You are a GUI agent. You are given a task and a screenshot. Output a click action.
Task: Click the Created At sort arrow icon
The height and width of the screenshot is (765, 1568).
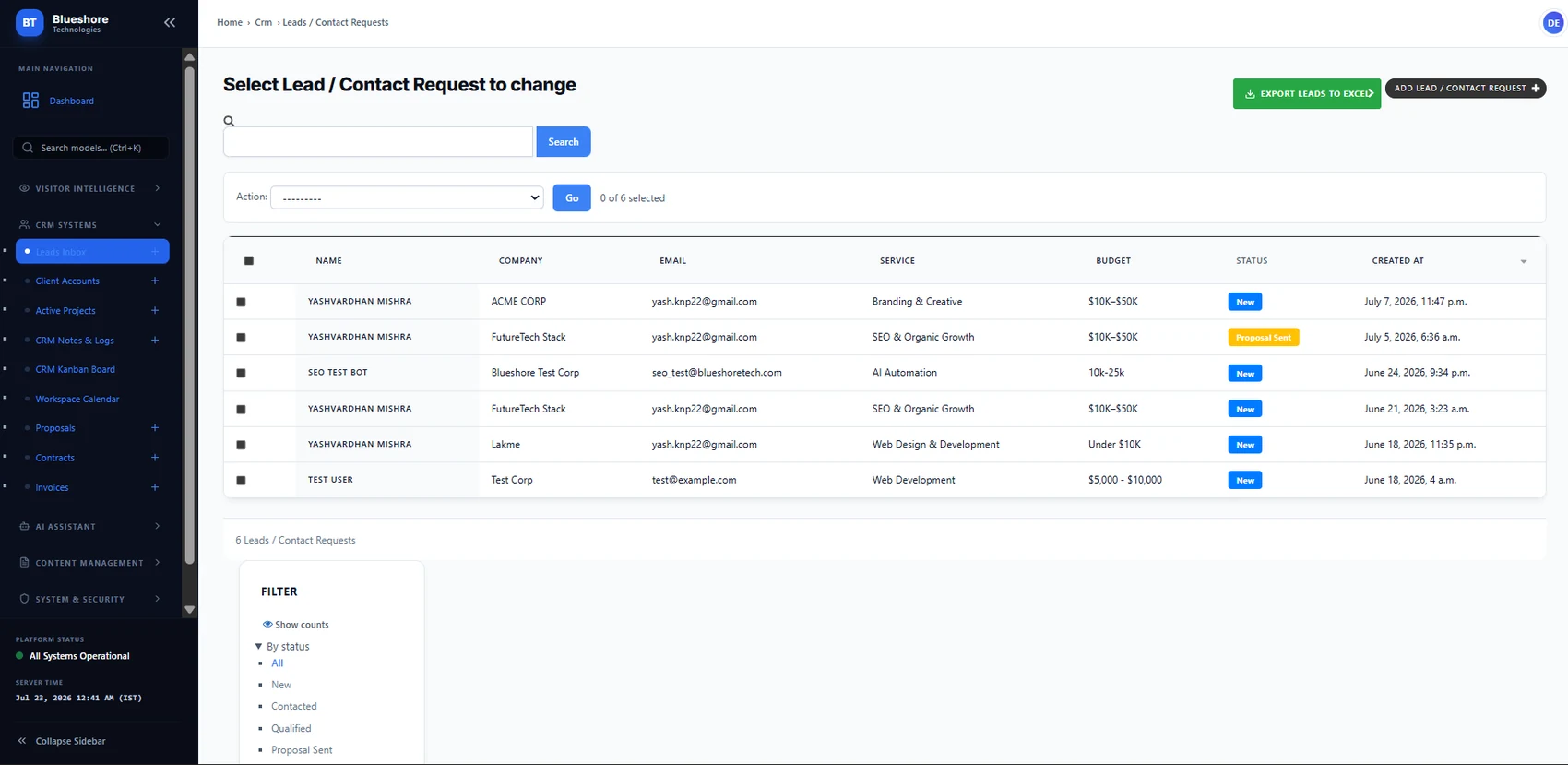1524,261
